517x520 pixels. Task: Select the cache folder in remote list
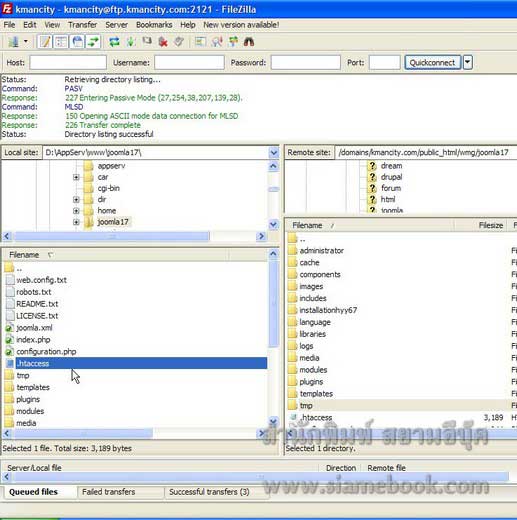[x=309, y=263]
